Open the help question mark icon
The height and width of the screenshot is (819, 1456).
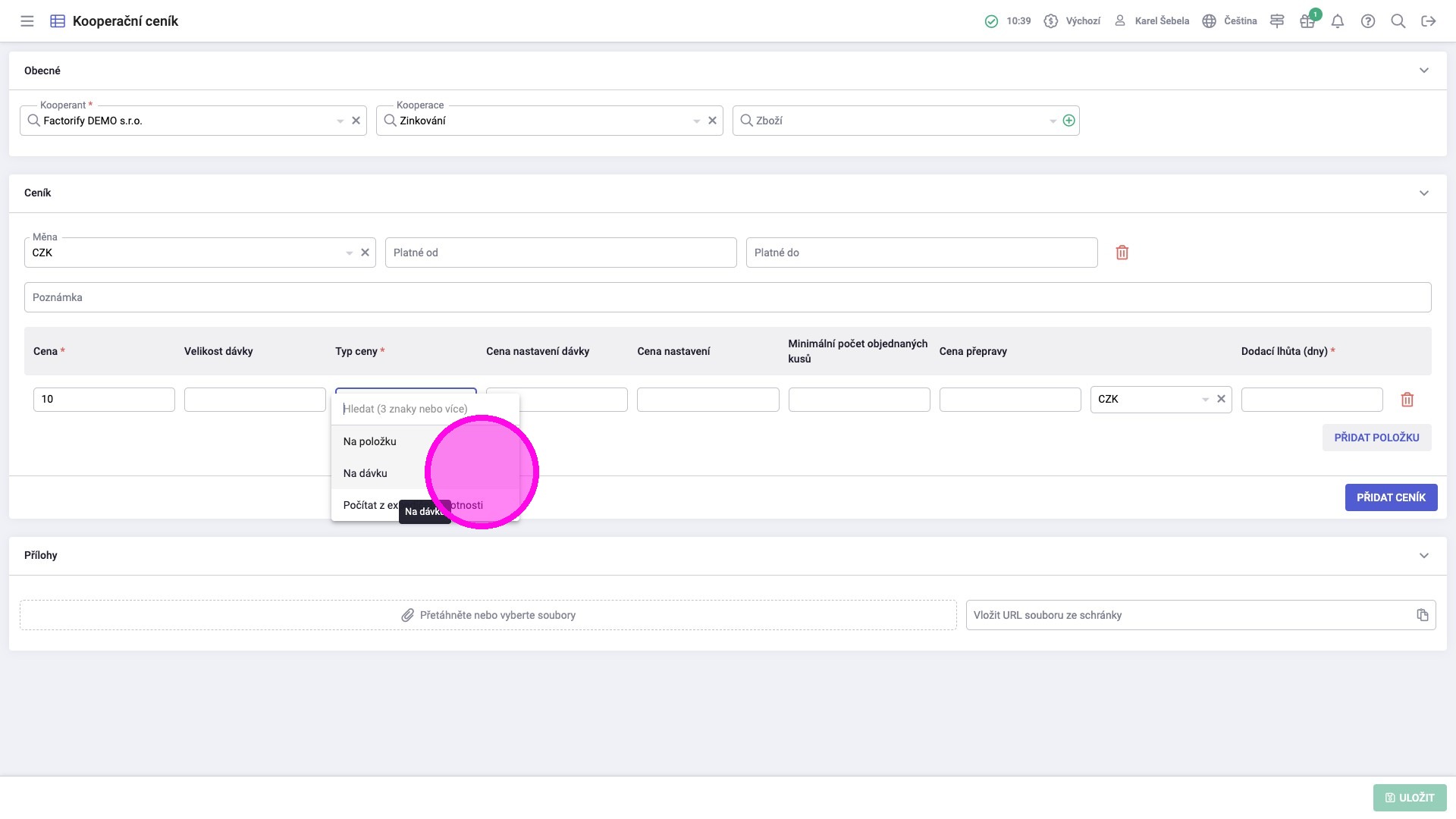click(x=1368, y=21)
